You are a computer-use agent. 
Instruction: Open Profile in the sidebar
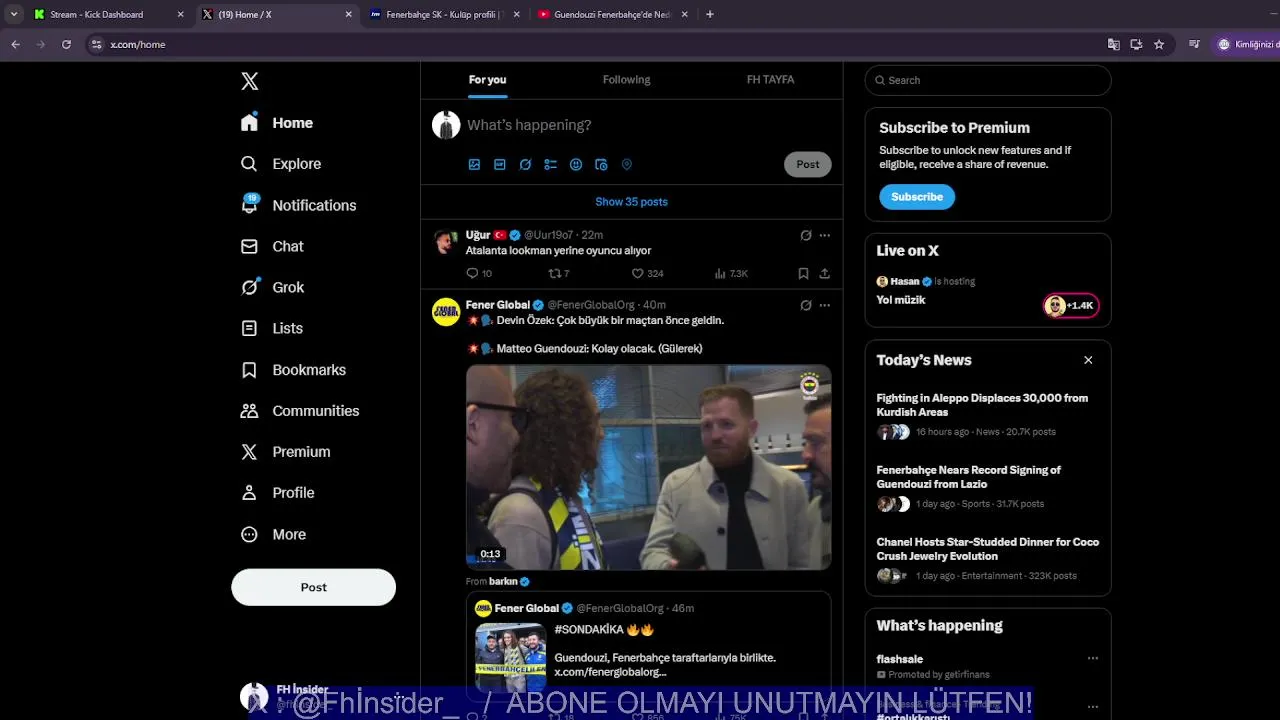pos(277,493)
